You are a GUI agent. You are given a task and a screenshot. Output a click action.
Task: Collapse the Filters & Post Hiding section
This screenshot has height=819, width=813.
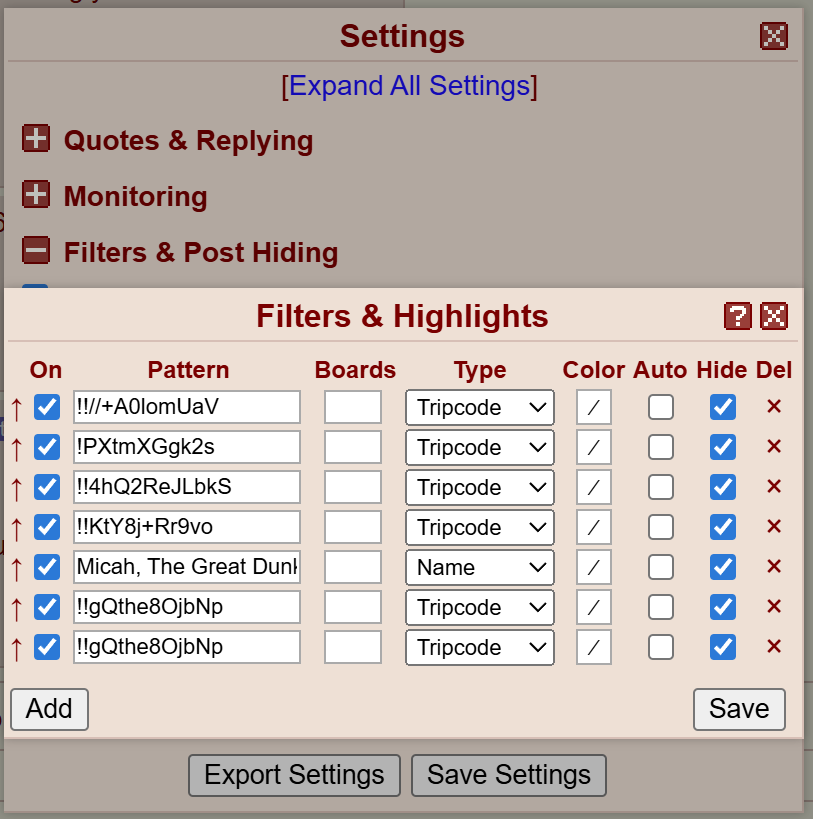tap(36, 250)
